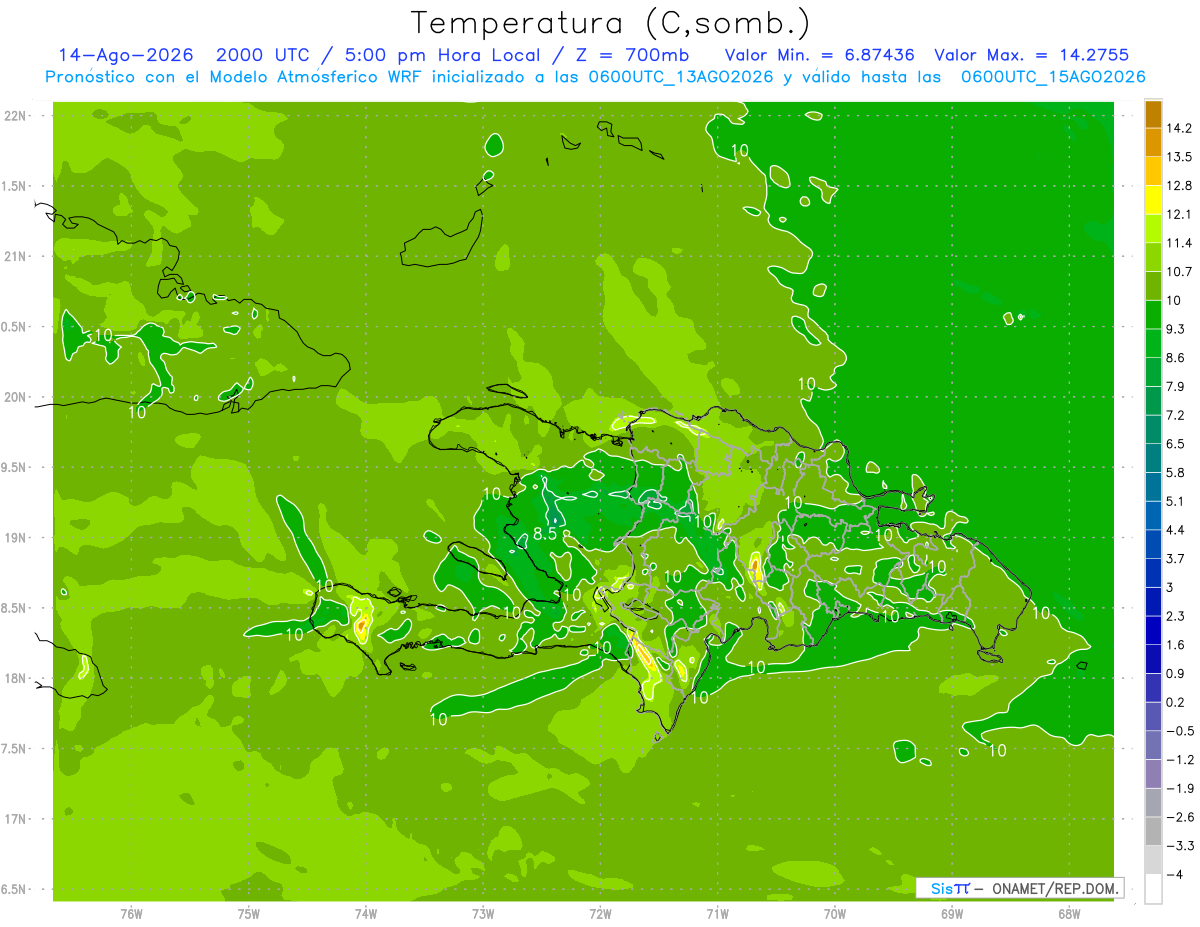Click the "0600UTC_15AGO2026" valid-until time
Viewport: 1200px width, 927px height.
(x=1053, y=77)
